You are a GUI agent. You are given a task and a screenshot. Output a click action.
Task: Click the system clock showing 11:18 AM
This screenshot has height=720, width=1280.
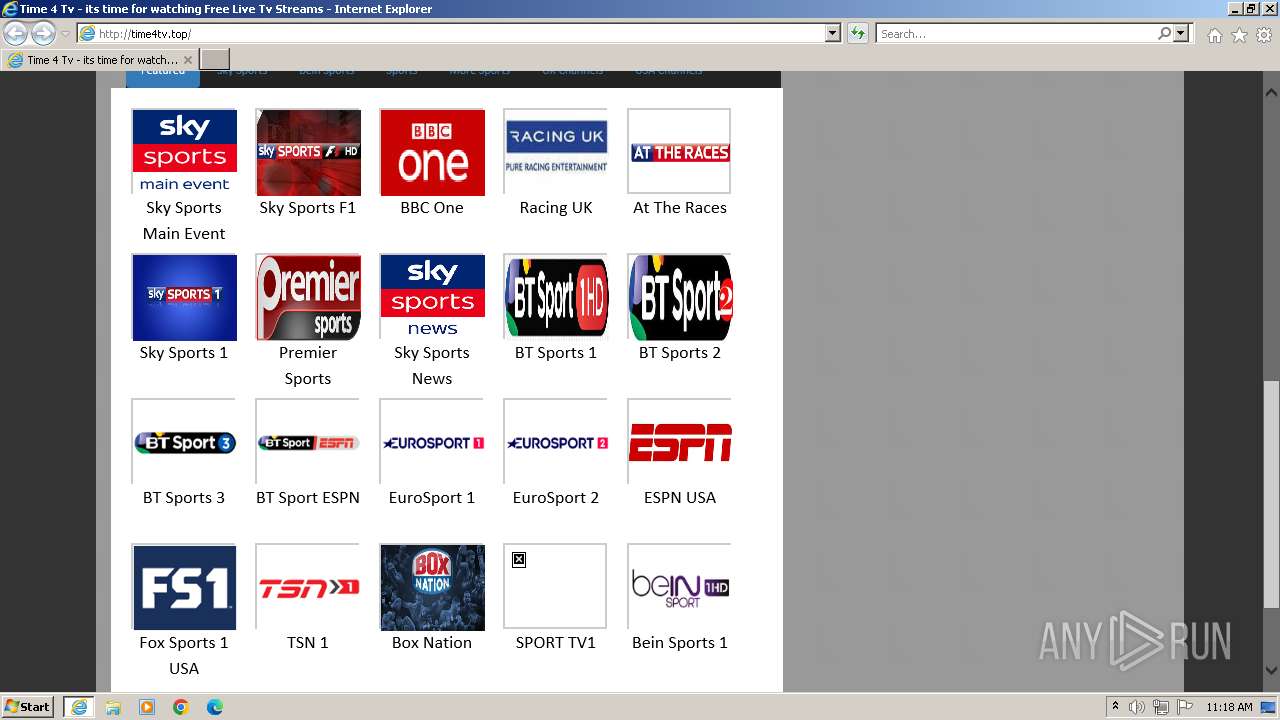pos(1229,707)
